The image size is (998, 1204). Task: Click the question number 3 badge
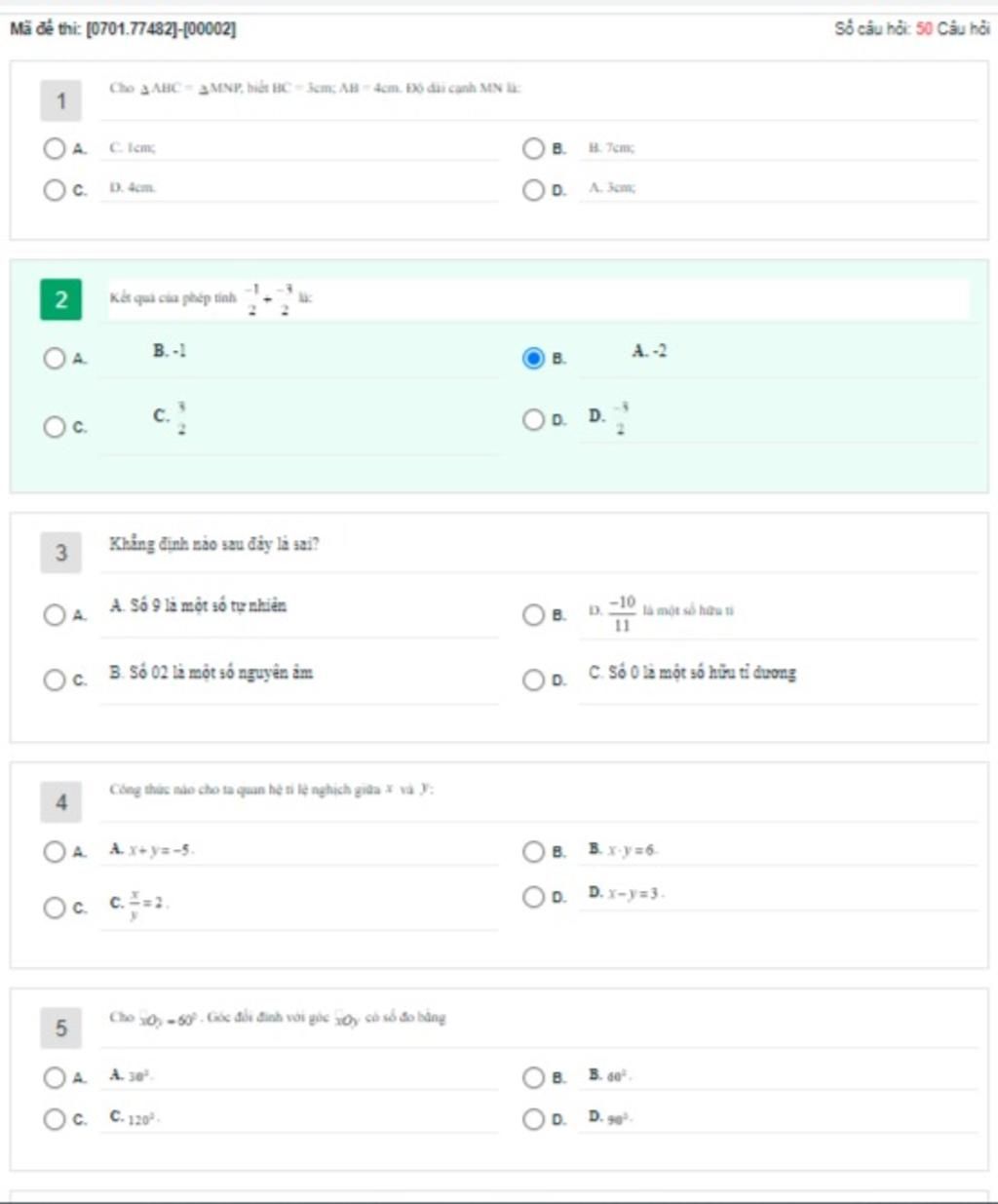[60, 554]
